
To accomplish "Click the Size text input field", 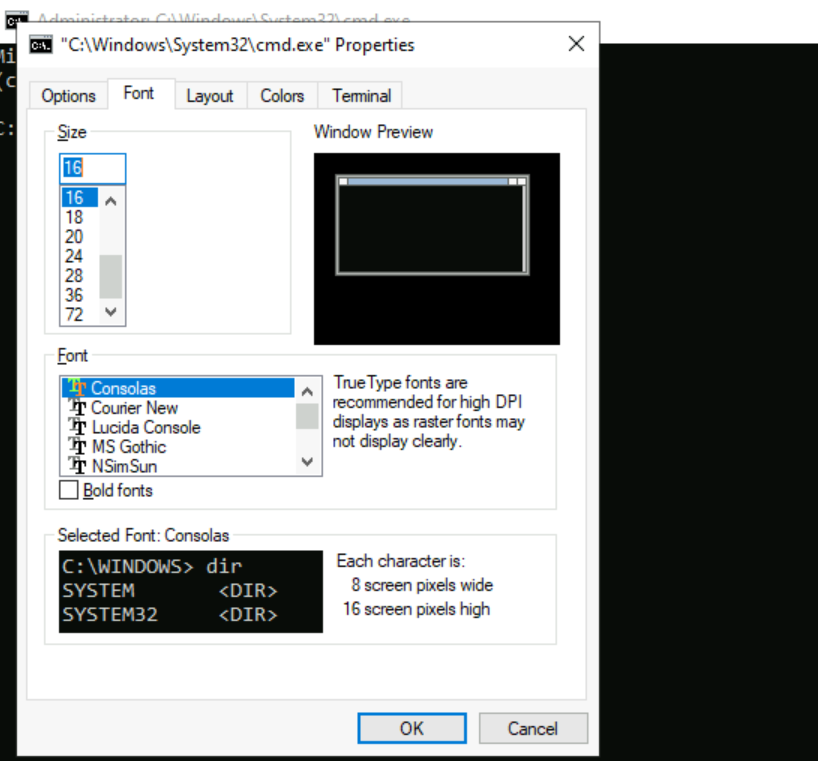I will point(93,168).
